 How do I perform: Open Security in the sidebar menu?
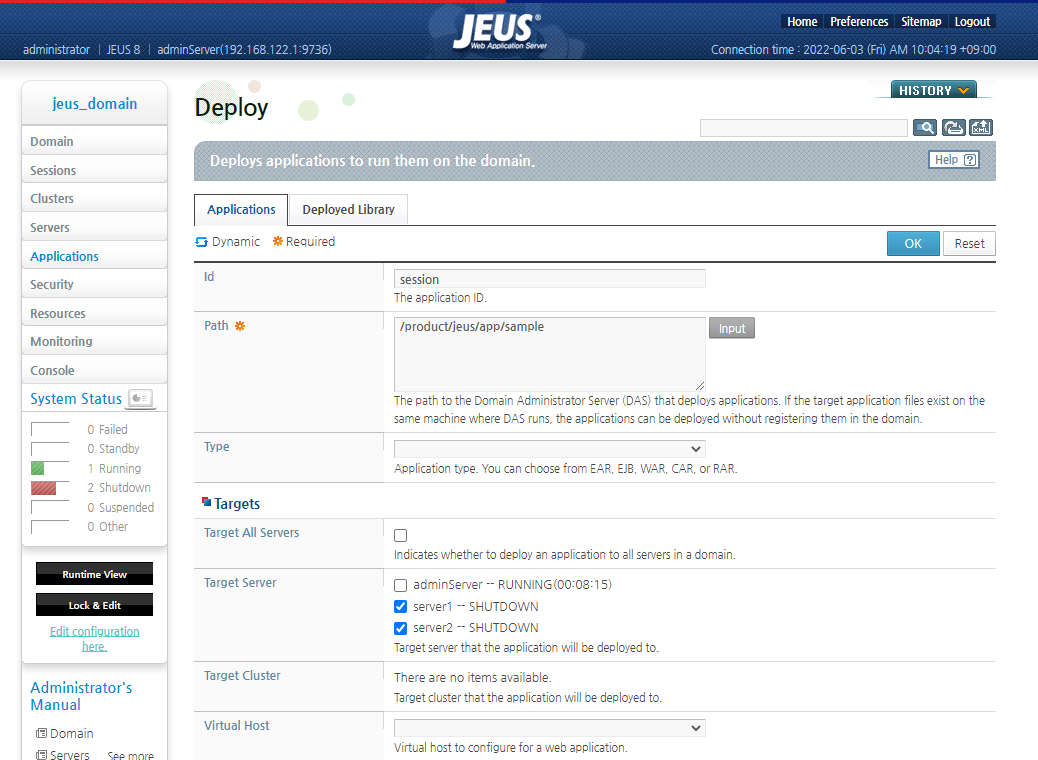point(95,285)
